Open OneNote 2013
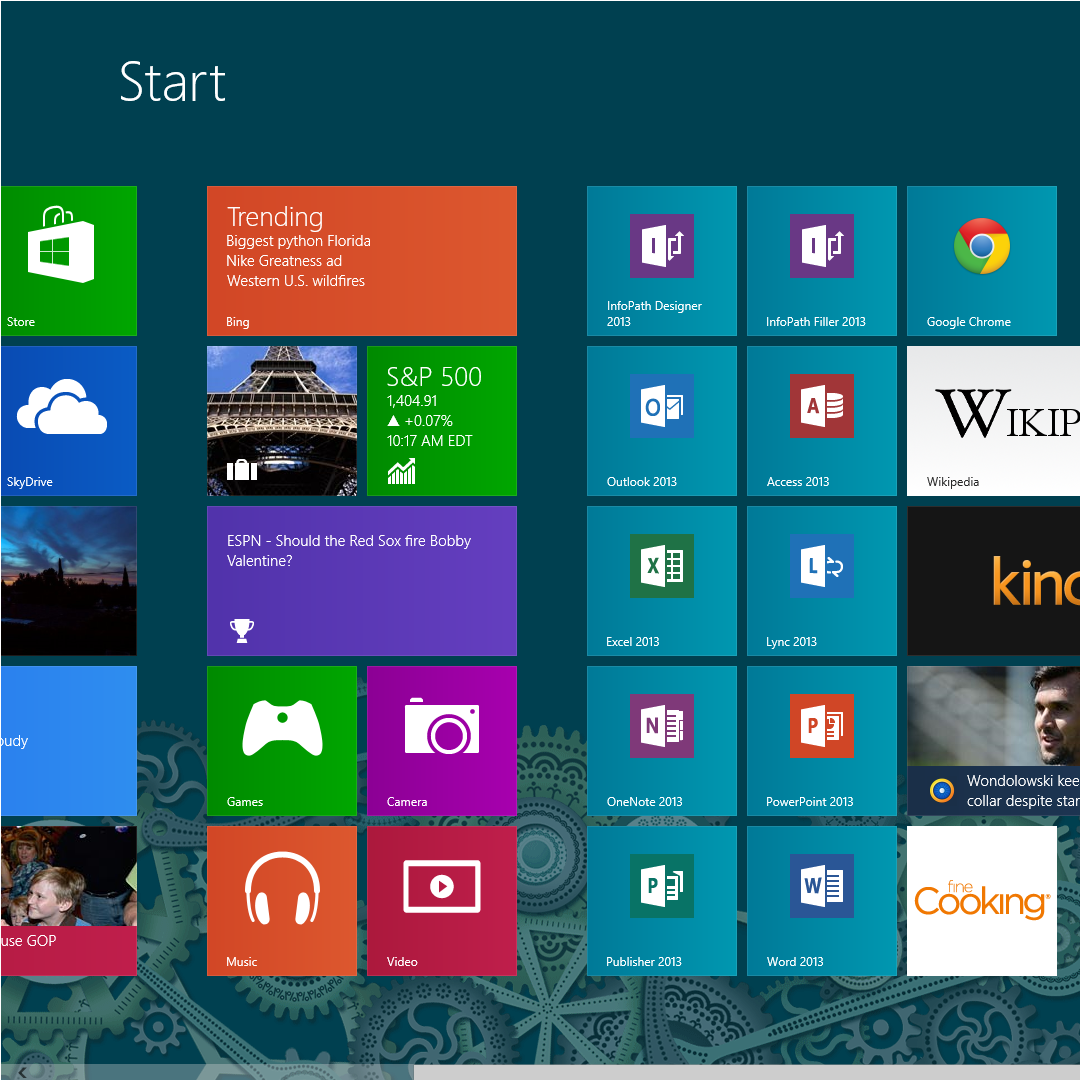 (x=661, y=740)
